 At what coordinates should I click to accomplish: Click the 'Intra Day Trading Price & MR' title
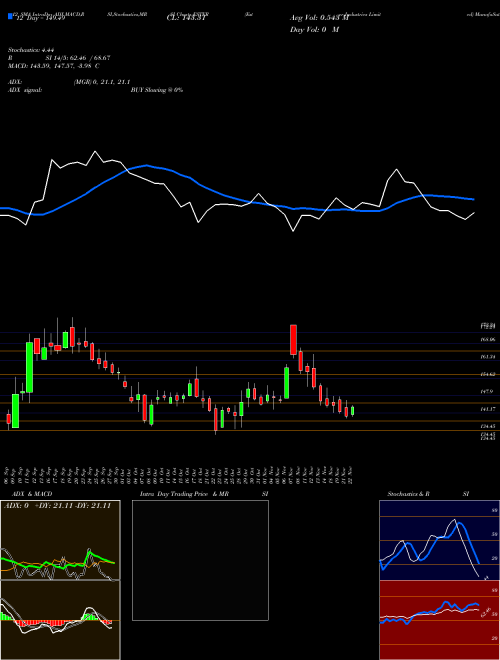click(185, 494)
